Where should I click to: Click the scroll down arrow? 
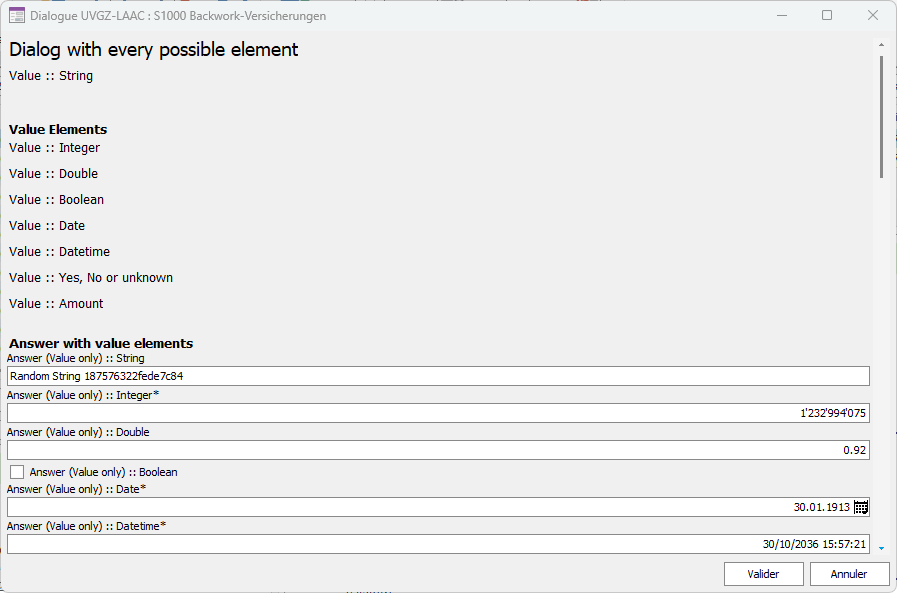[881, 548]
